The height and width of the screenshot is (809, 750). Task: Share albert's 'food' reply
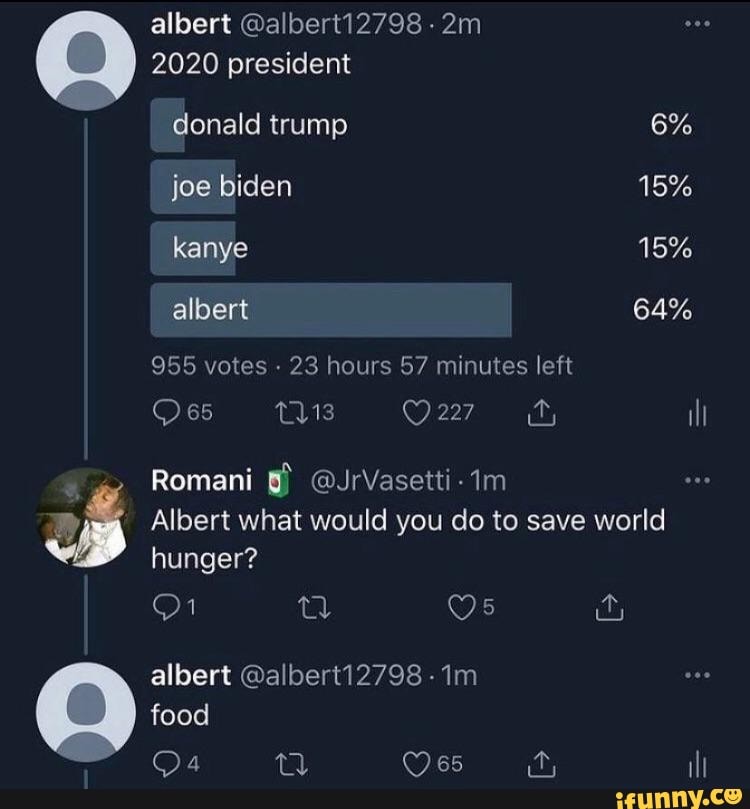coord(541,762)
